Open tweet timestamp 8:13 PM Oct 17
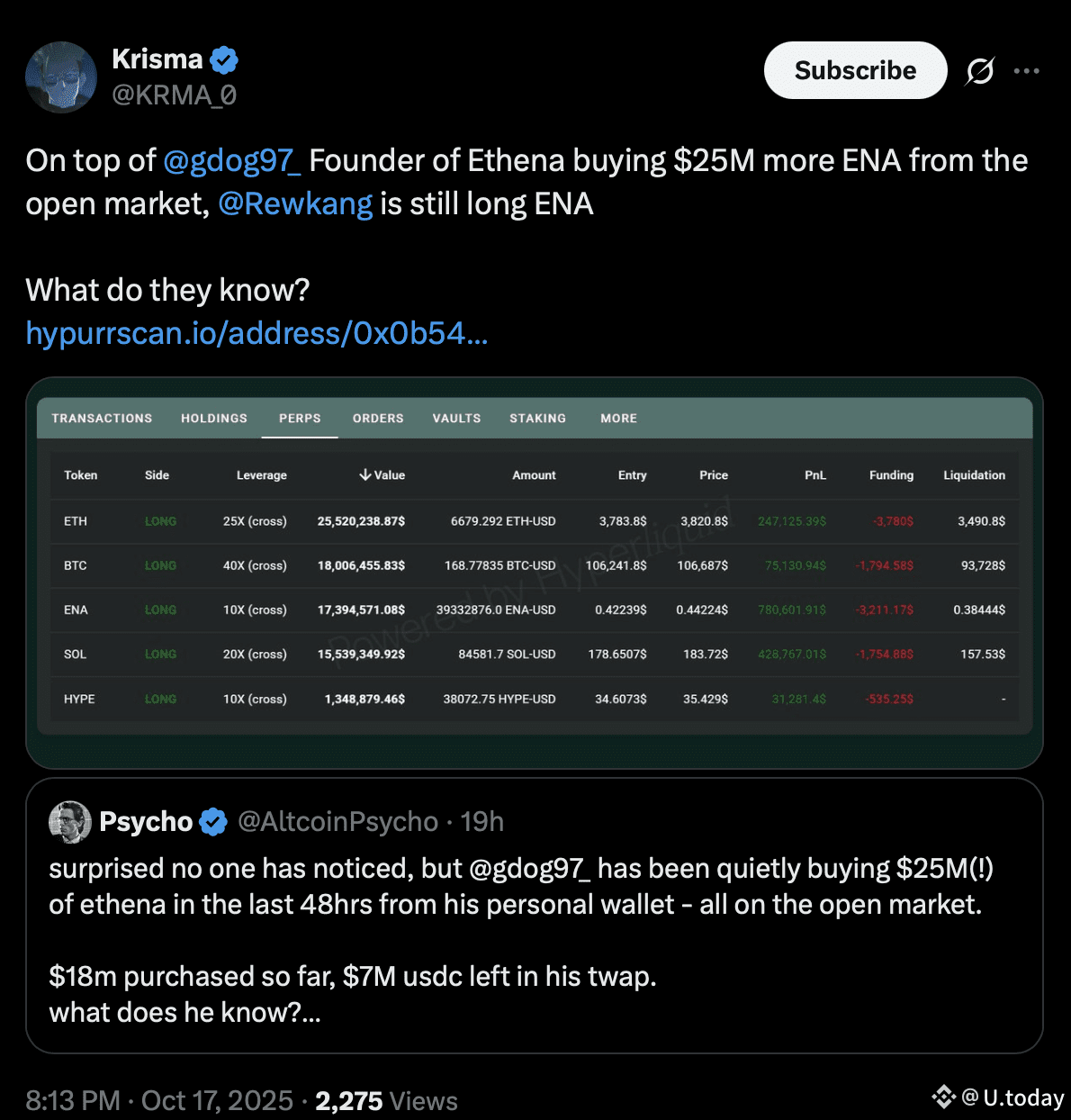This screenshot has height=1120, width=1071. pos(159,1100)
